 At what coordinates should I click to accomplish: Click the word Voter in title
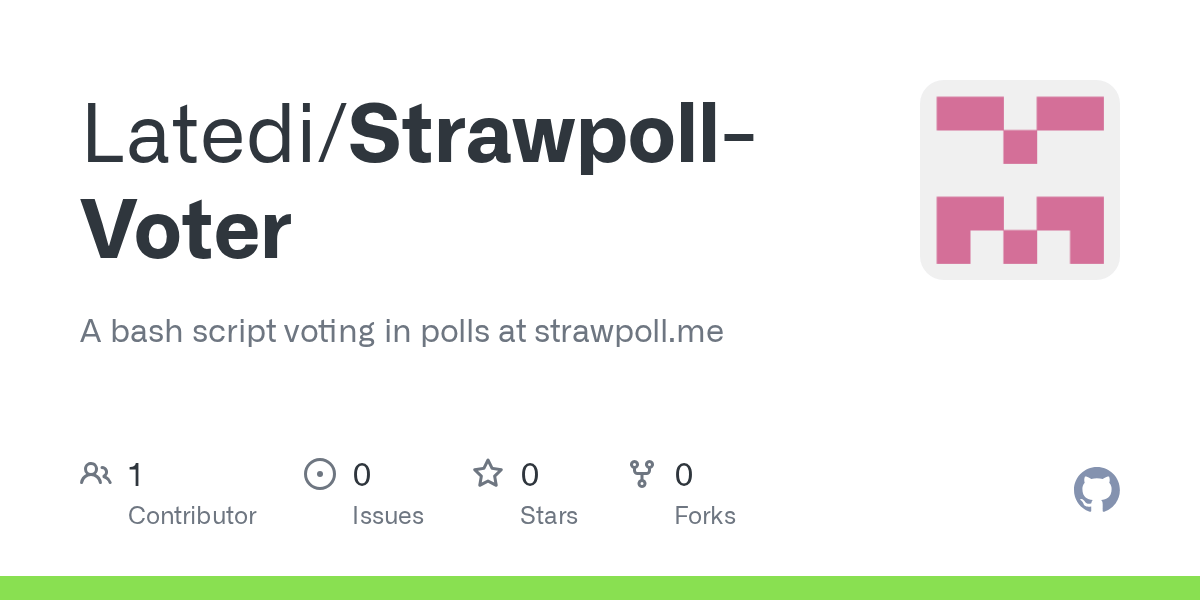coord(186,231)
